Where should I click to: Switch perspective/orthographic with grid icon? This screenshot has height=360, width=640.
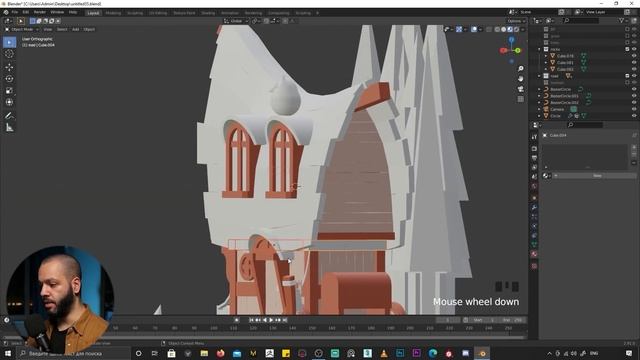[x=520, y=99]
